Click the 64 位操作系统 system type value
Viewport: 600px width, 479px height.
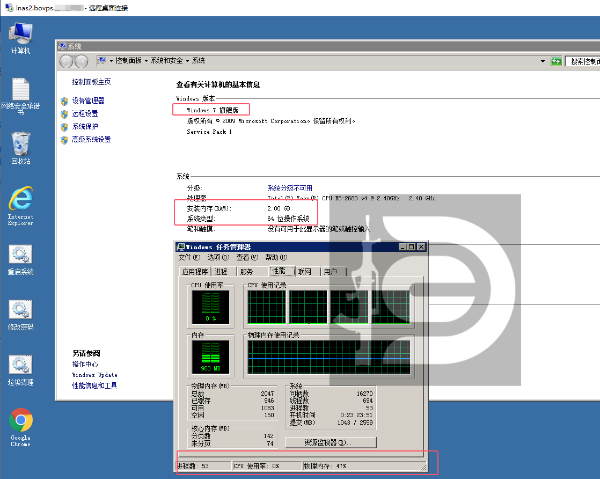(288, 219)
